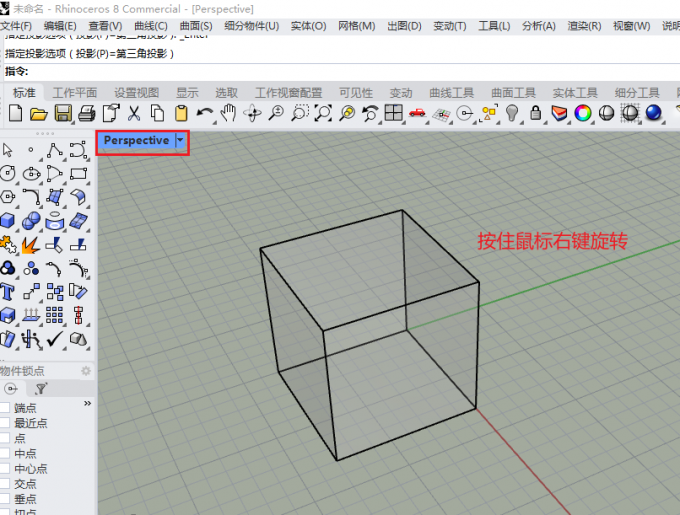
Task: Click the New file icon
Action: [x=16, y=114]
